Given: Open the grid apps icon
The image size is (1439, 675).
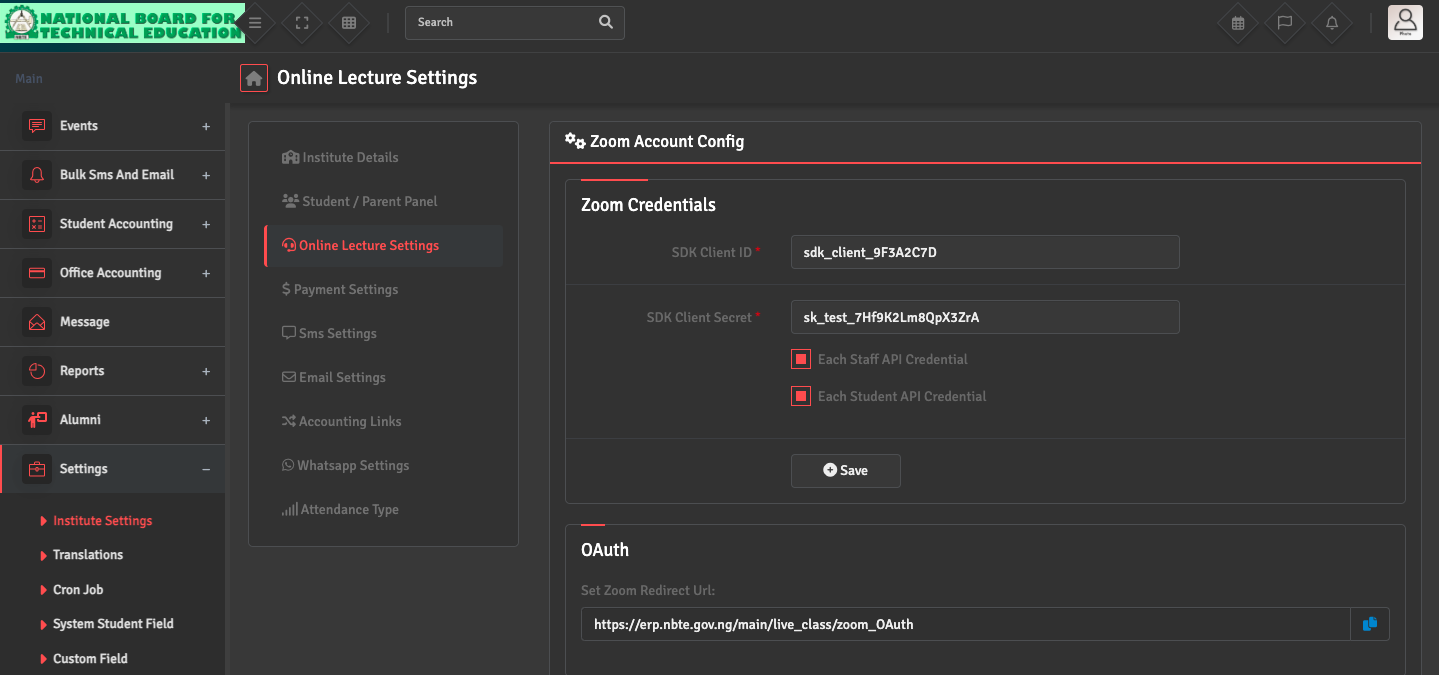Looking at the screenshot, I should (x=349, y=23).
